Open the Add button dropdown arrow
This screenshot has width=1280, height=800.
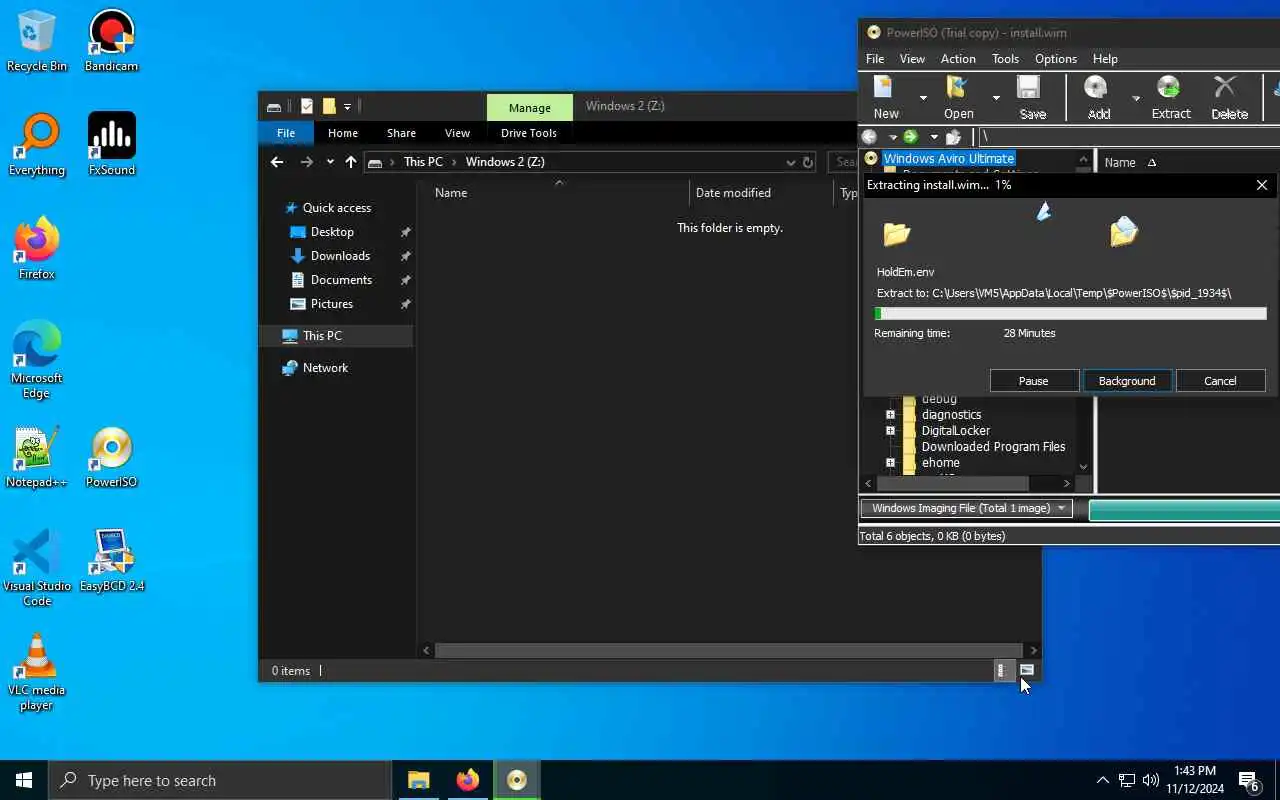1136,98
